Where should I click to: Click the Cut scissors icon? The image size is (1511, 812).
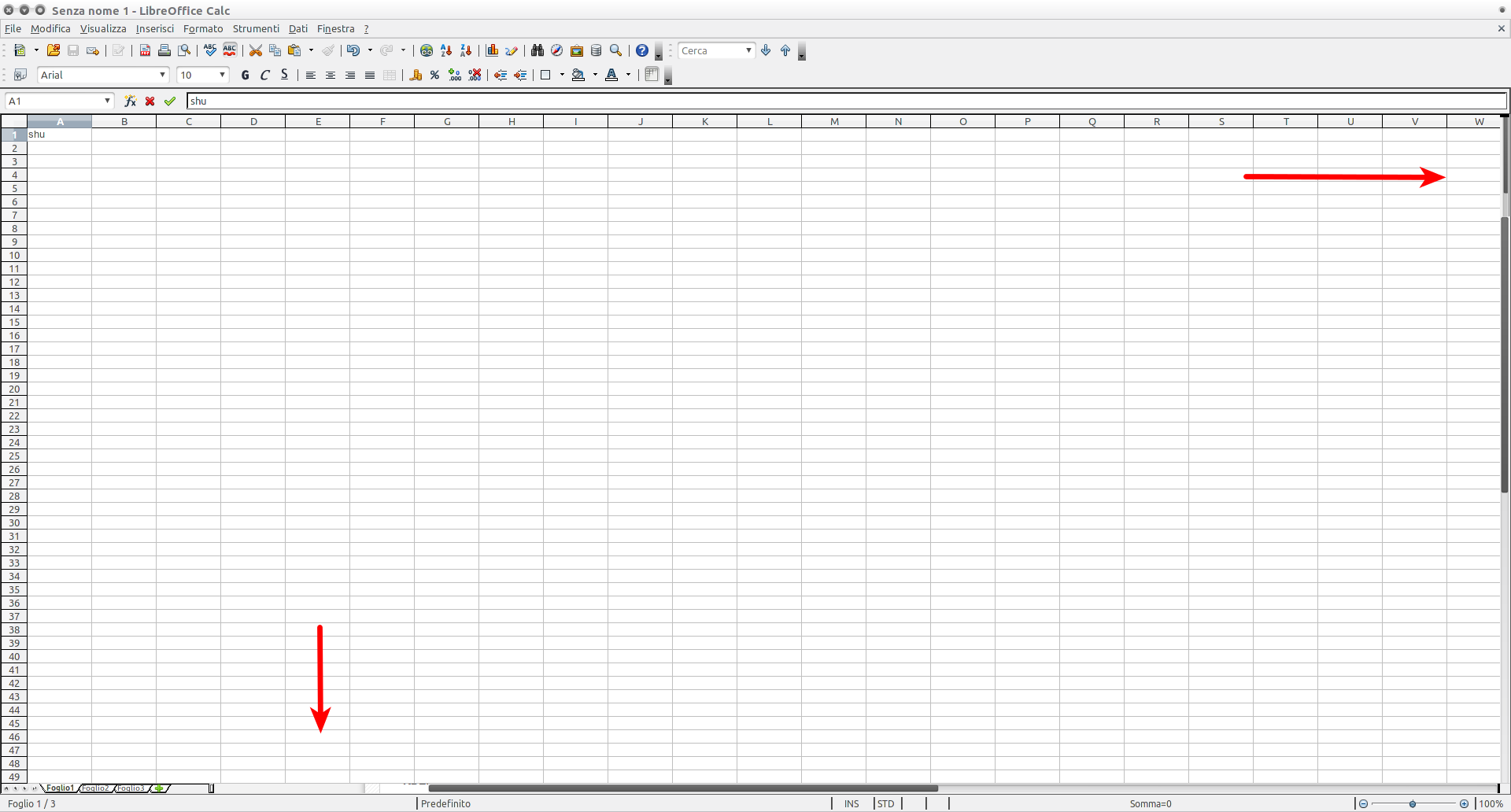[x=255, y=50]
